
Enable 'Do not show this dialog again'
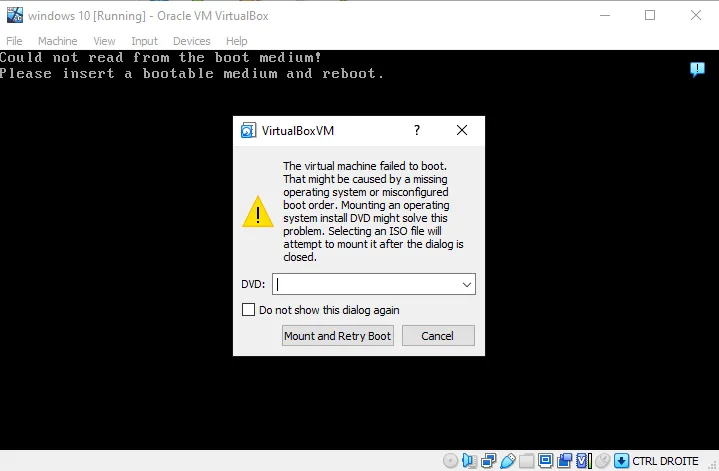tap(249, 310)
